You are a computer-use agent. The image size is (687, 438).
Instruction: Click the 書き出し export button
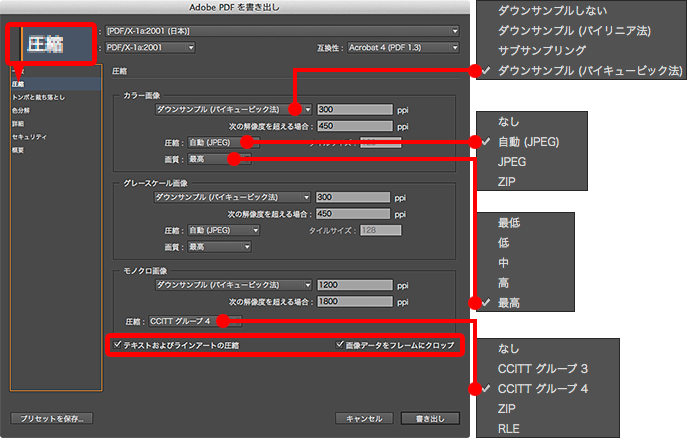pos(430,419)
